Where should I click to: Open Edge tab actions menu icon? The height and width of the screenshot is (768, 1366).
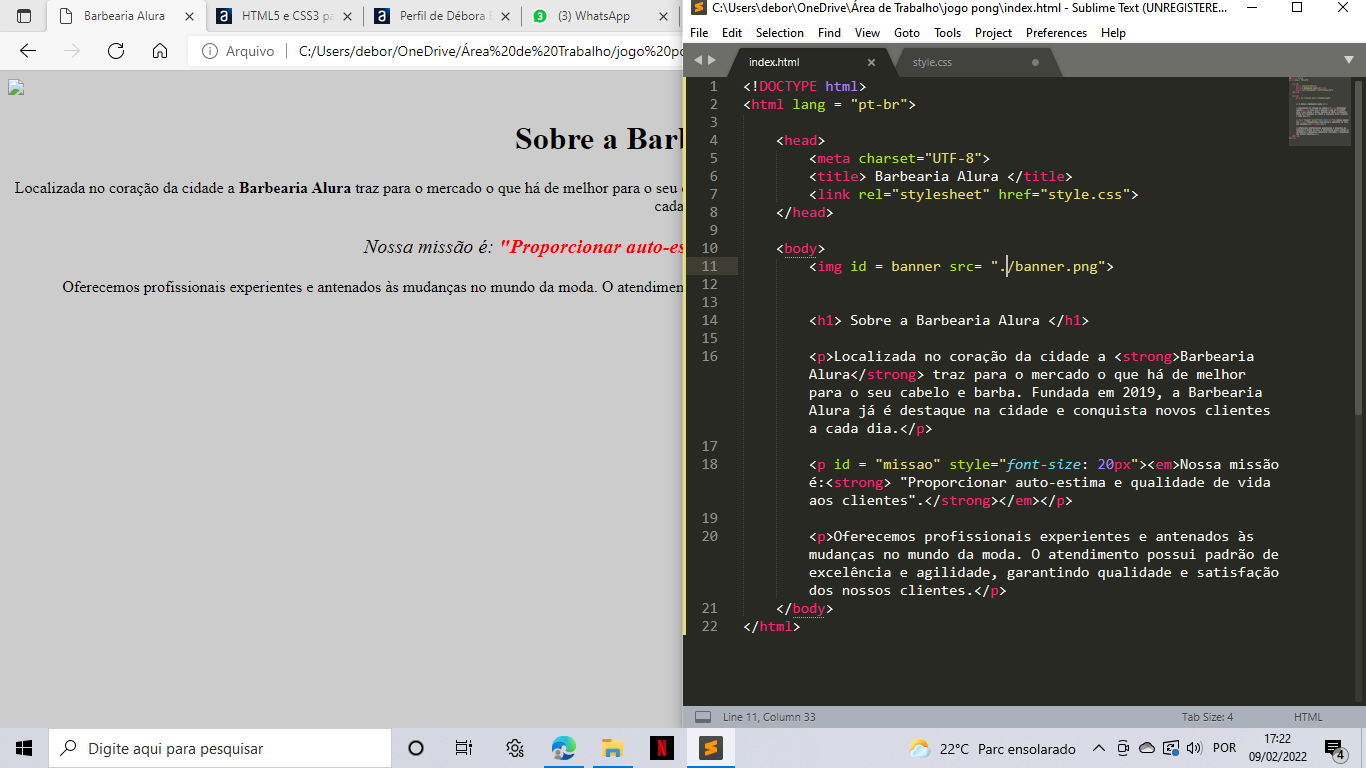[24, 16]
